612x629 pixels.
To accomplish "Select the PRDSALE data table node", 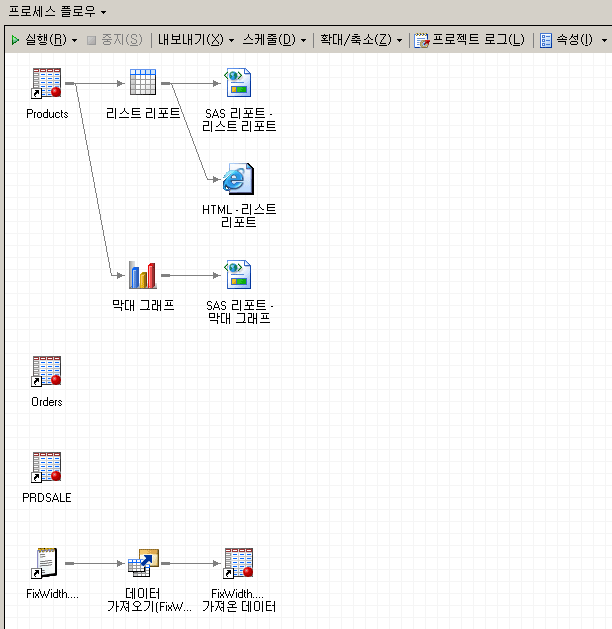I will [46, 467].
